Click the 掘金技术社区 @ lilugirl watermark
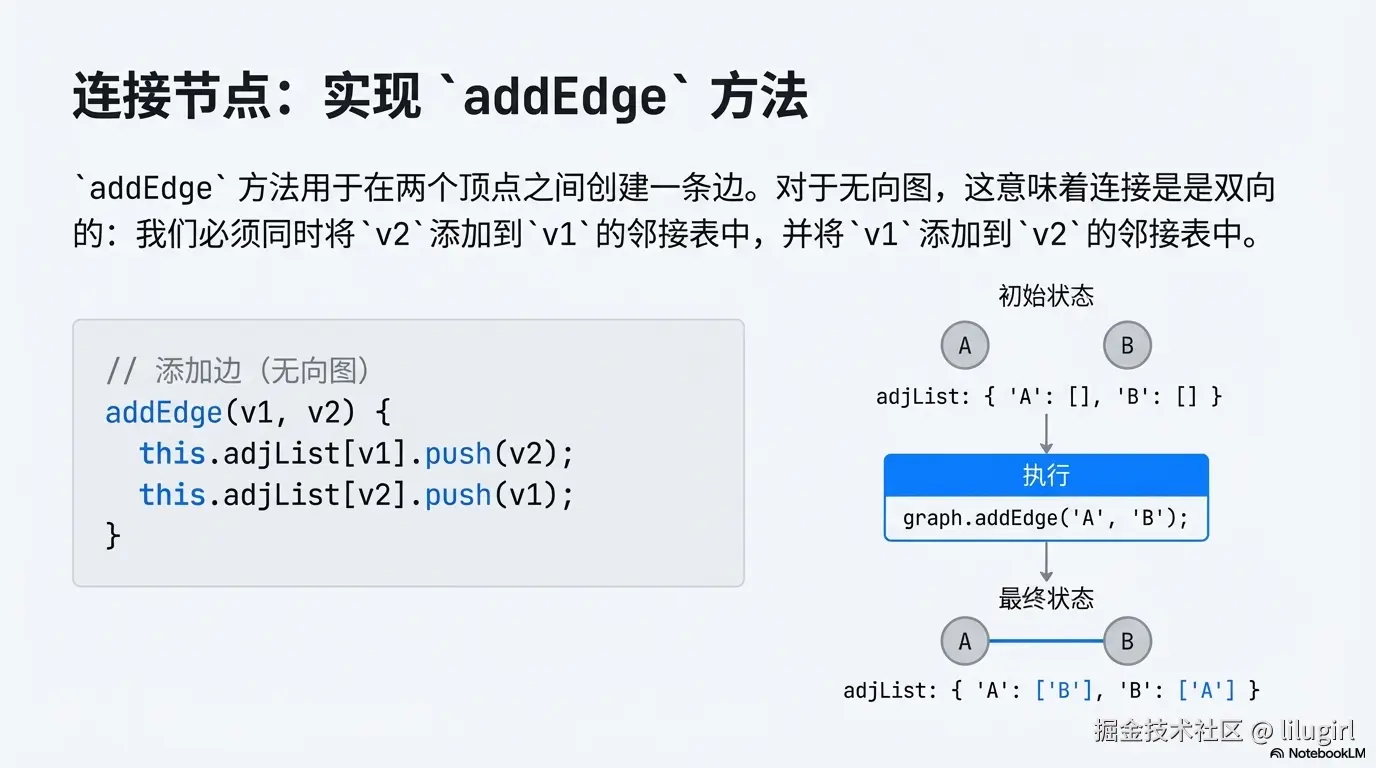This screenshot has width=1376, height=768. click(x=1224, y=732)
